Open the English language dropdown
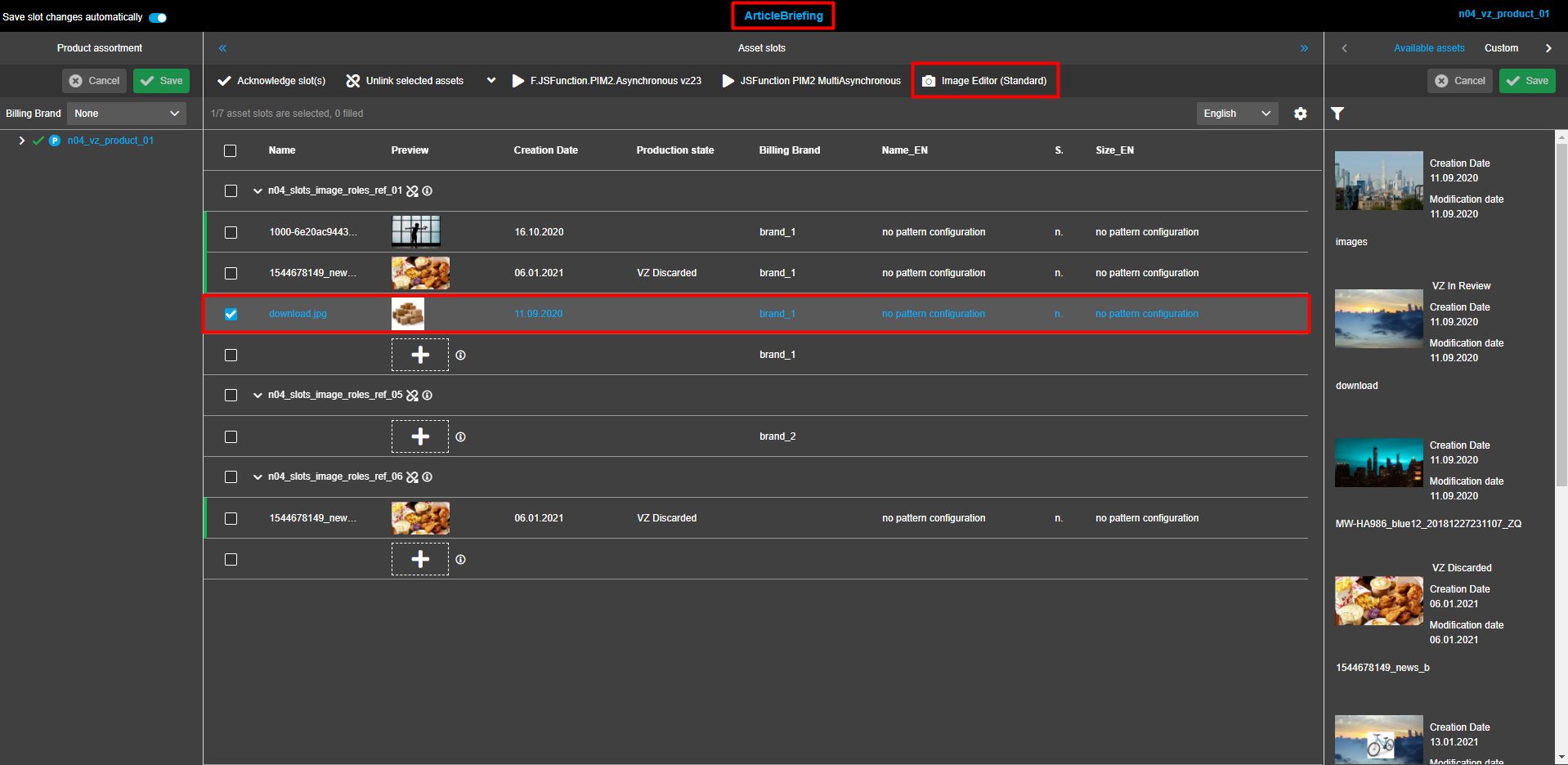Screen dimensions: 1568x765 [x=1236, y=114]
